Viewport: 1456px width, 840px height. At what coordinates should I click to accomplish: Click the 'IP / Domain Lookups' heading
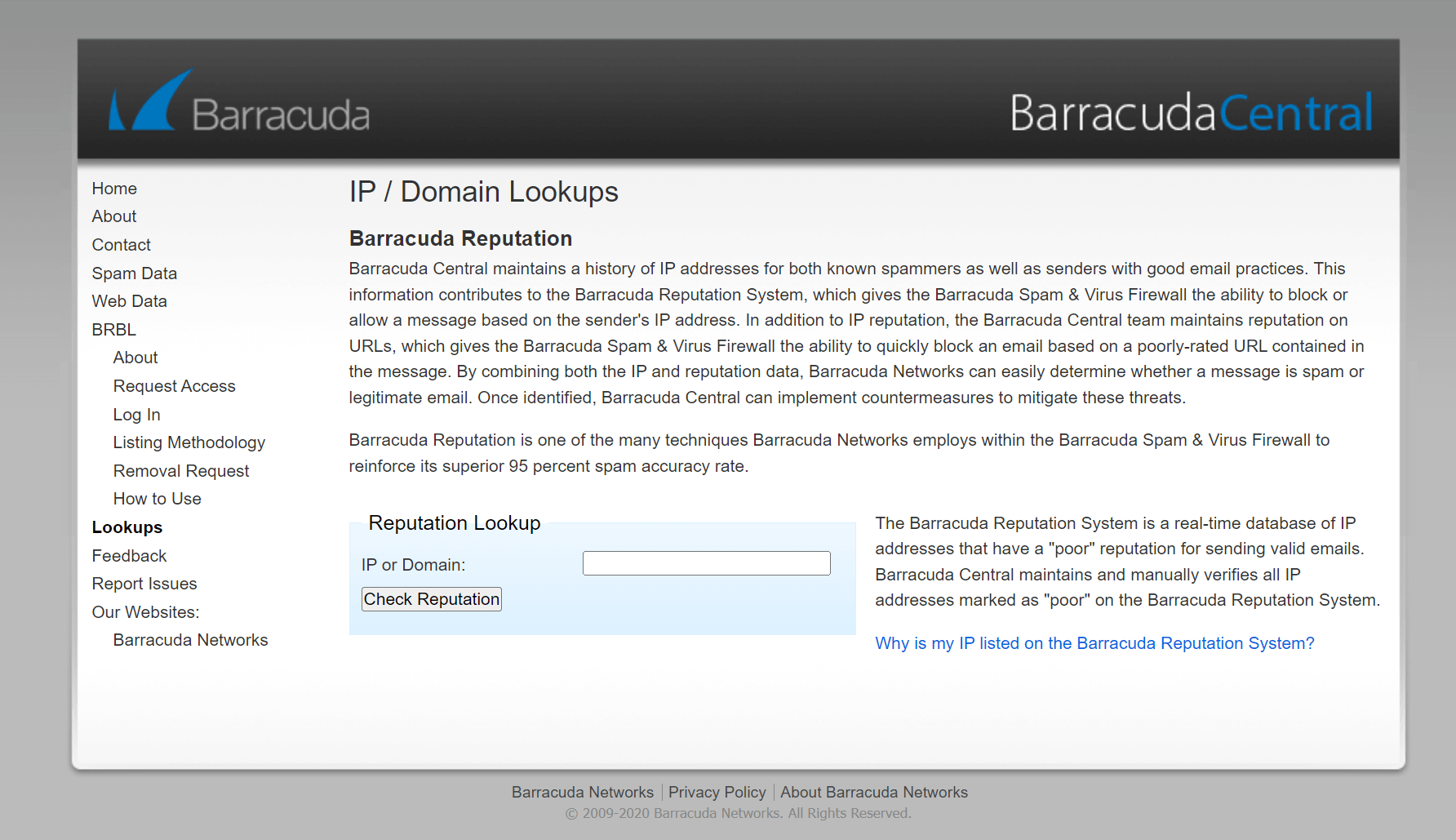[x=484, y=192]
